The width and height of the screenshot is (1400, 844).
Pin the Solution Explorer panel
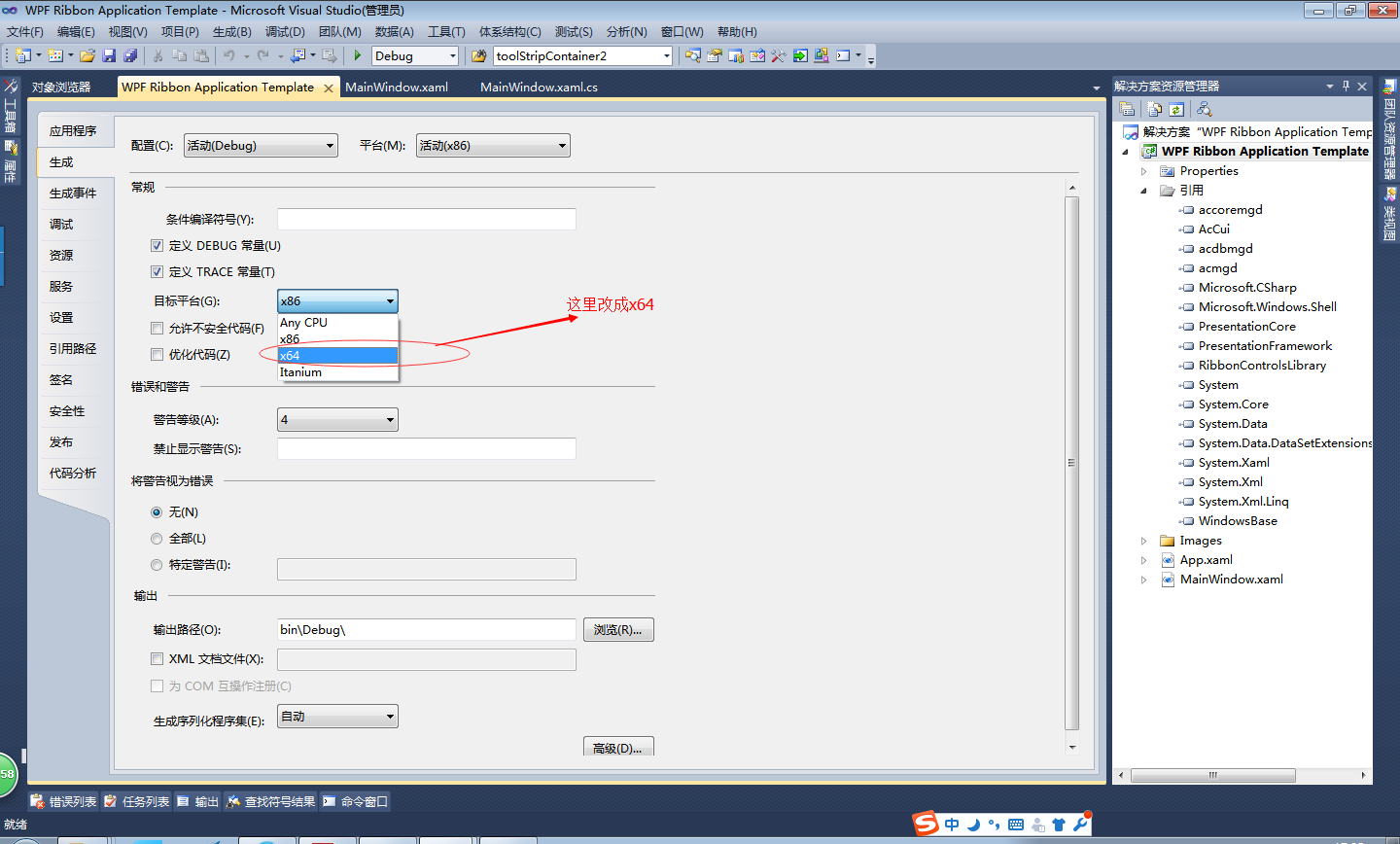pos(1346,86)
